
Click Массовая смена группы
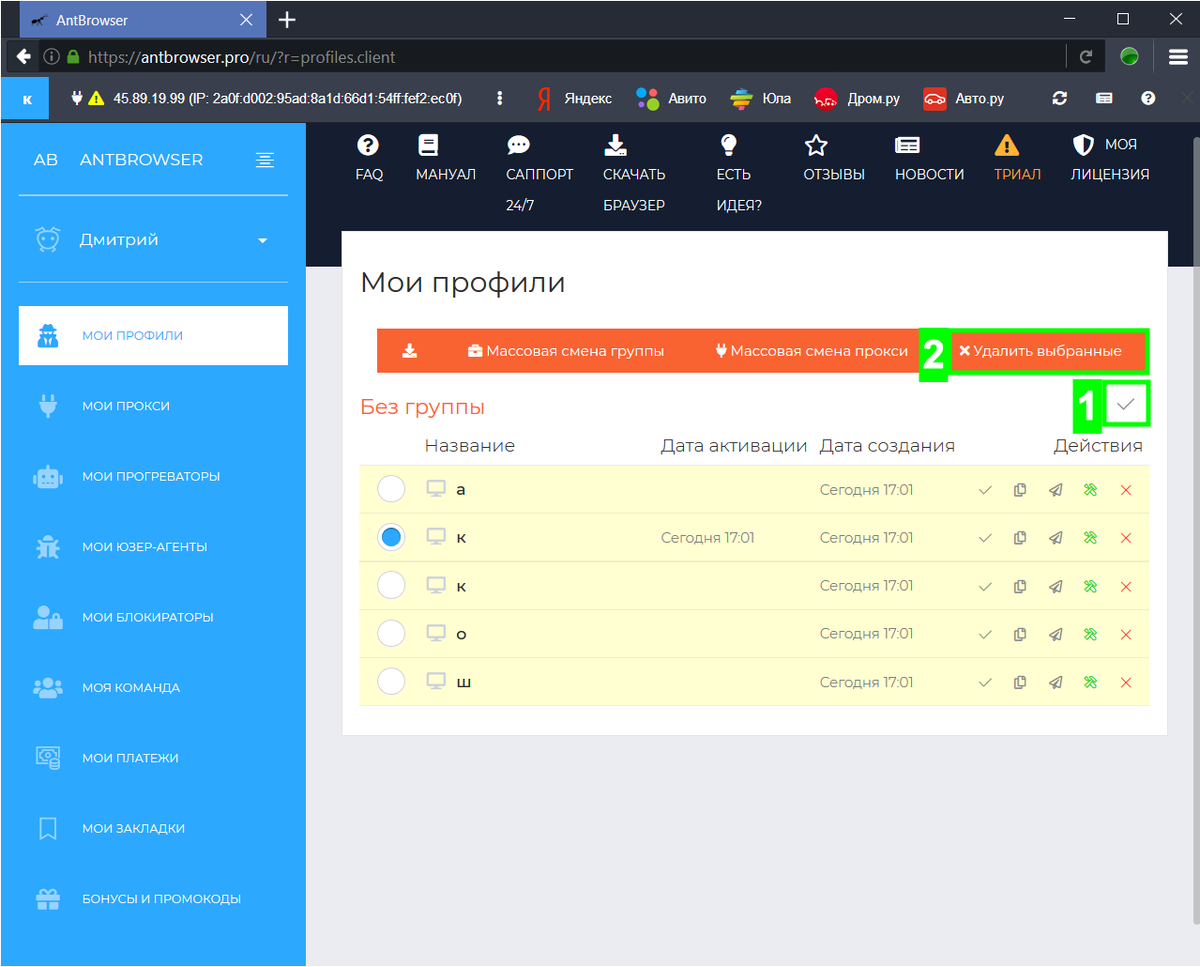pyautogui.click(x=566, y=351)
